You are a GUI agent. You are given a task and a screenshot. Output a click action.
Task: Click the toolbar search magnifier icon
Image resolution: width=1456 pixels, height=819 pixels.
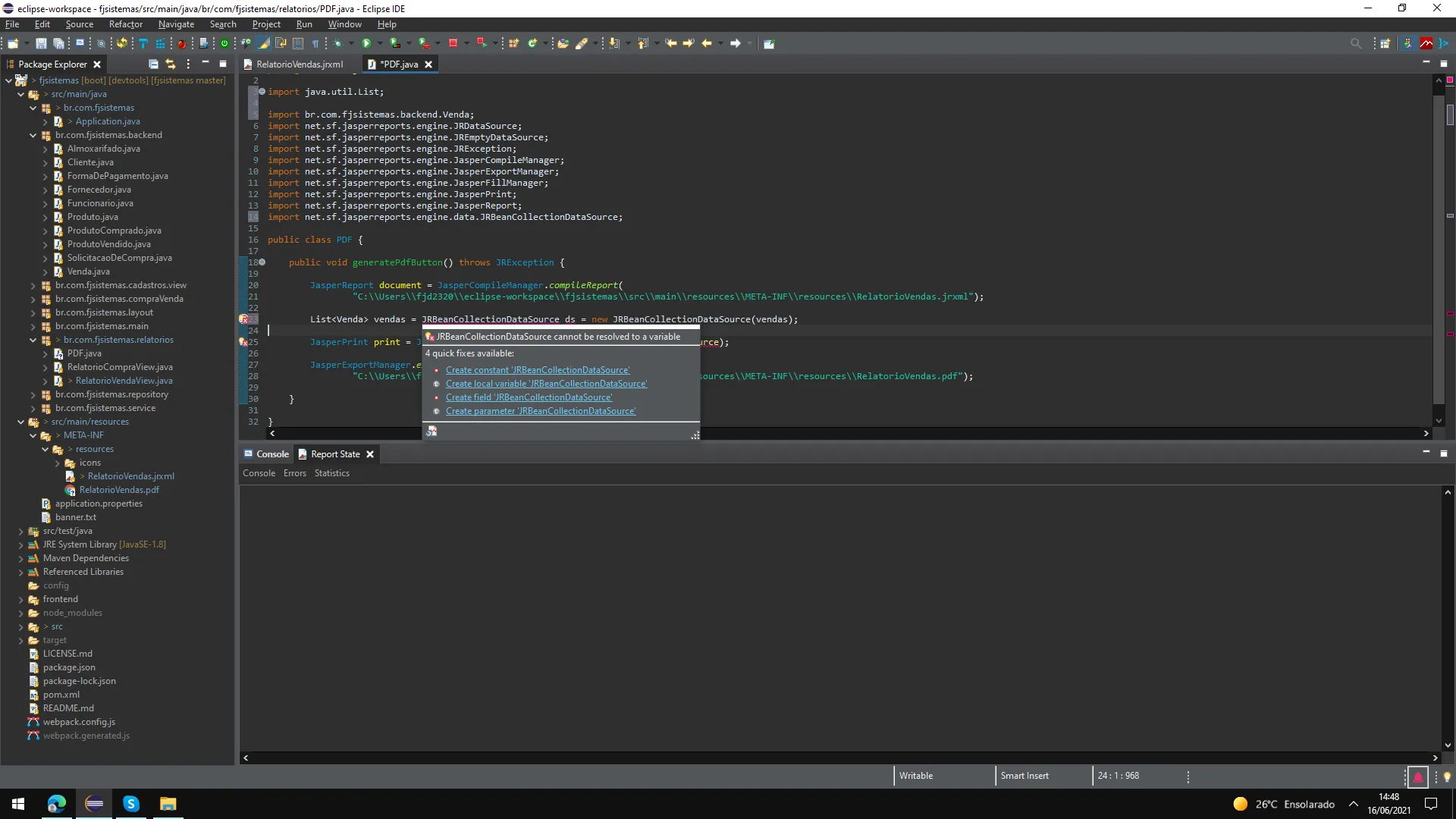(1355, 43)
